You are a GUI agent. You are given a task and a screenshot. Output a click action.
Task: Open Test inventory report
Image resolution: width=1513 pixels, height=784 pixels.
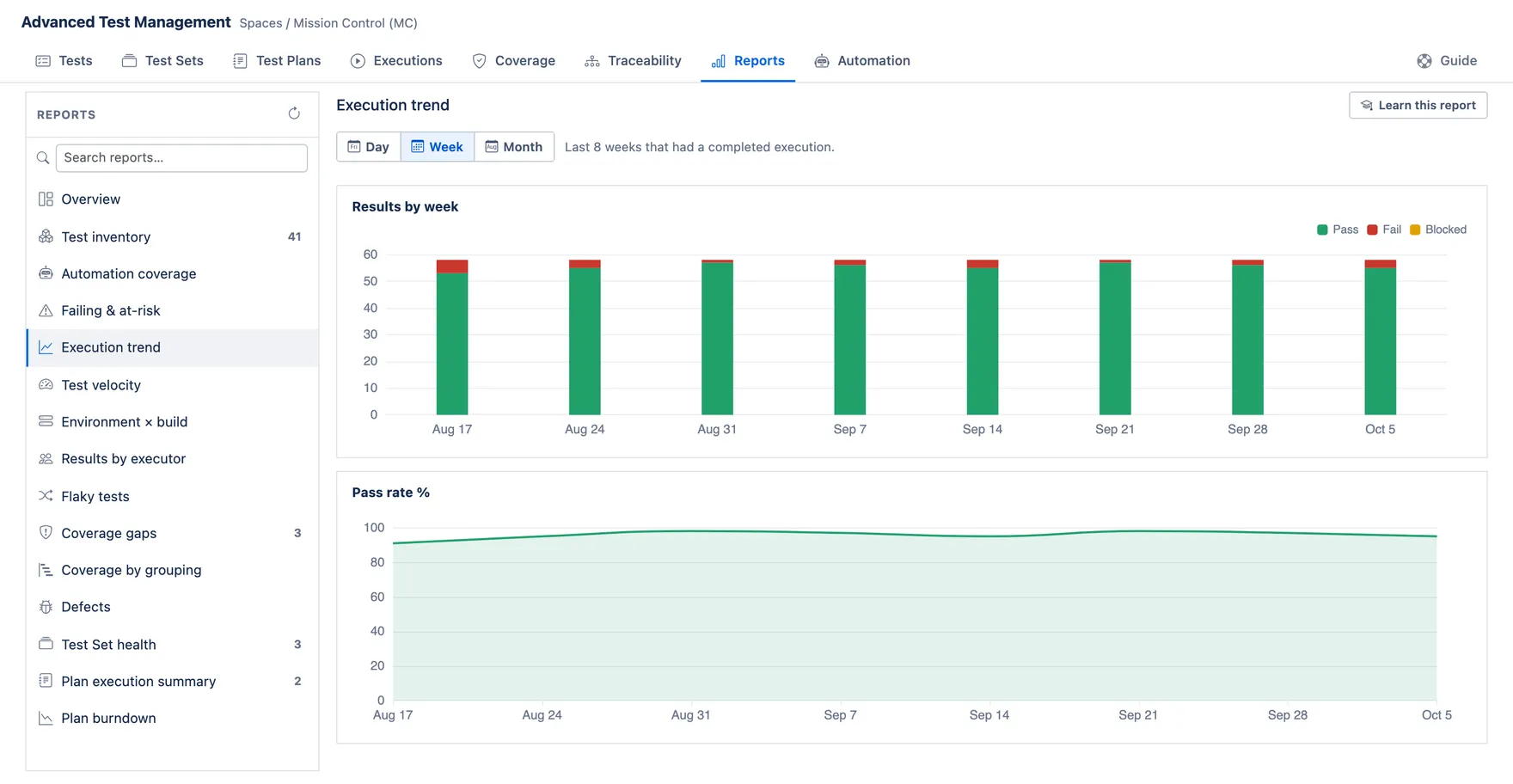coord(172,236)
